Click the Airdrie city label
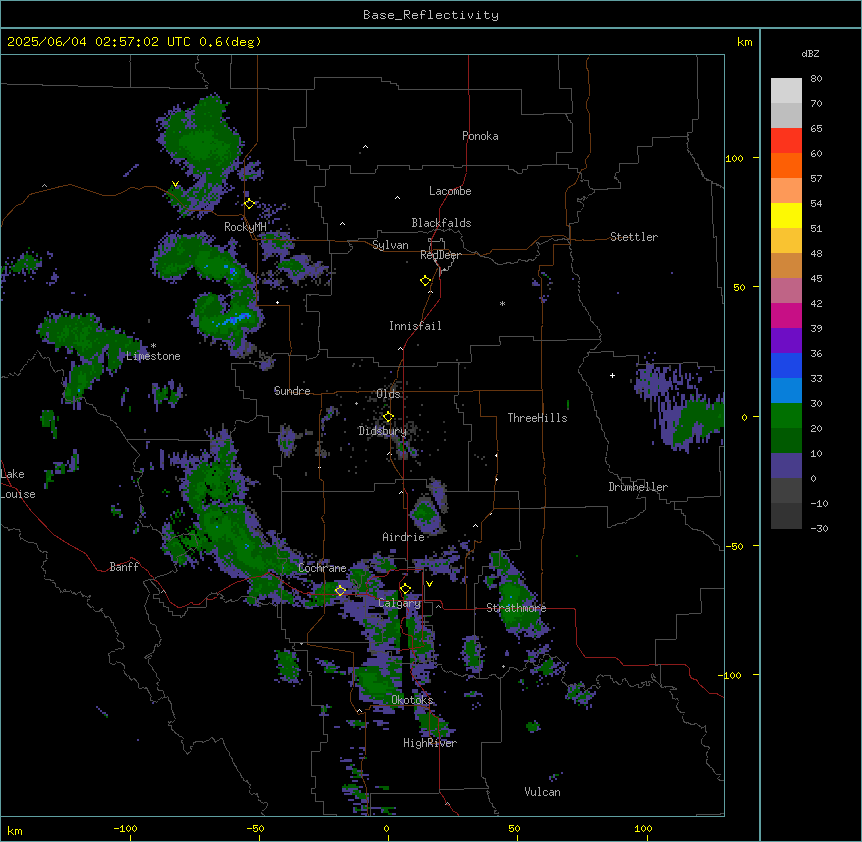The image size is (862, 842). coord(404,537)
